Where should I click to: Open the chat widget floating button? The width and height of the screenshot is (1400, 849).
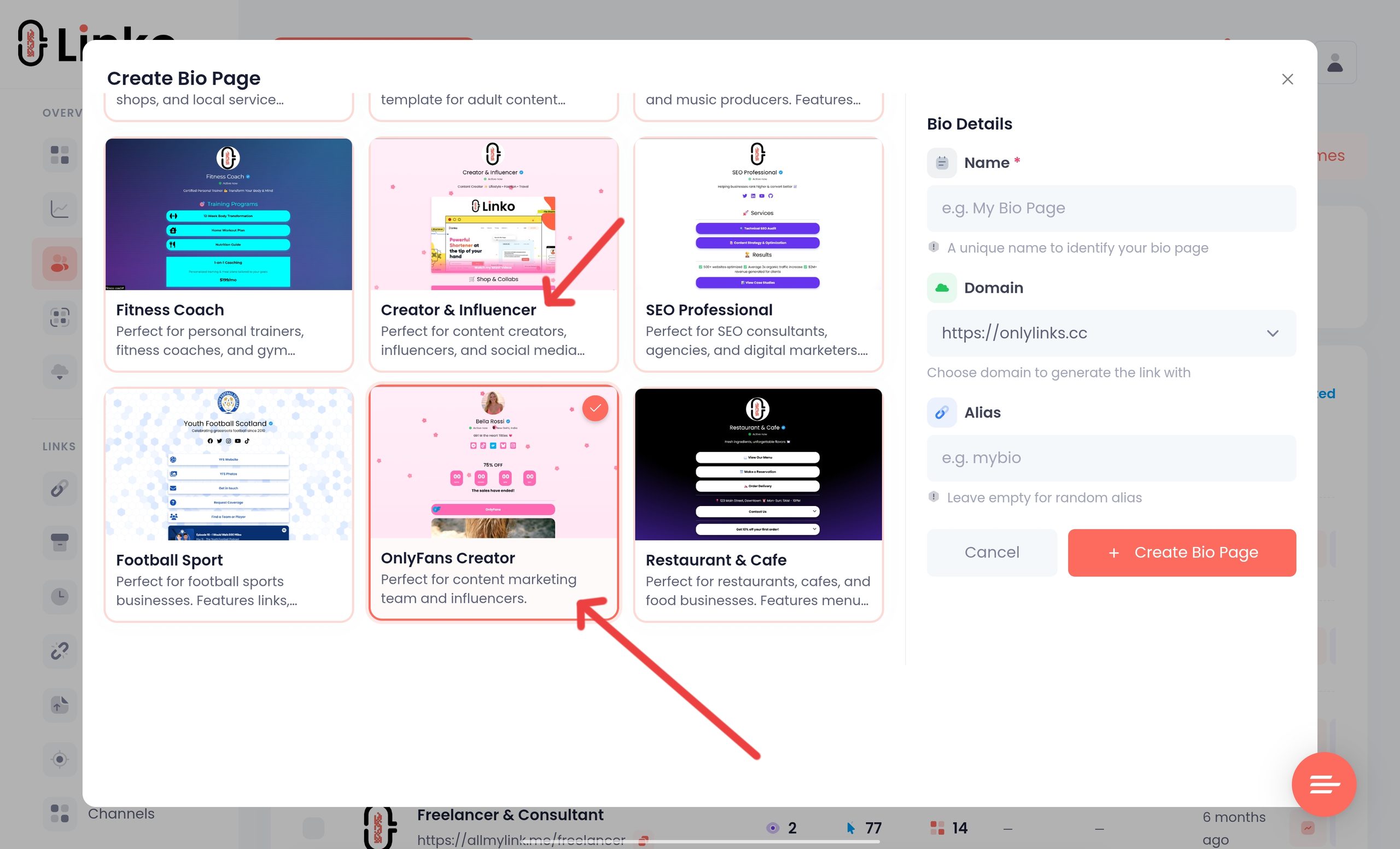point(1323,784)
